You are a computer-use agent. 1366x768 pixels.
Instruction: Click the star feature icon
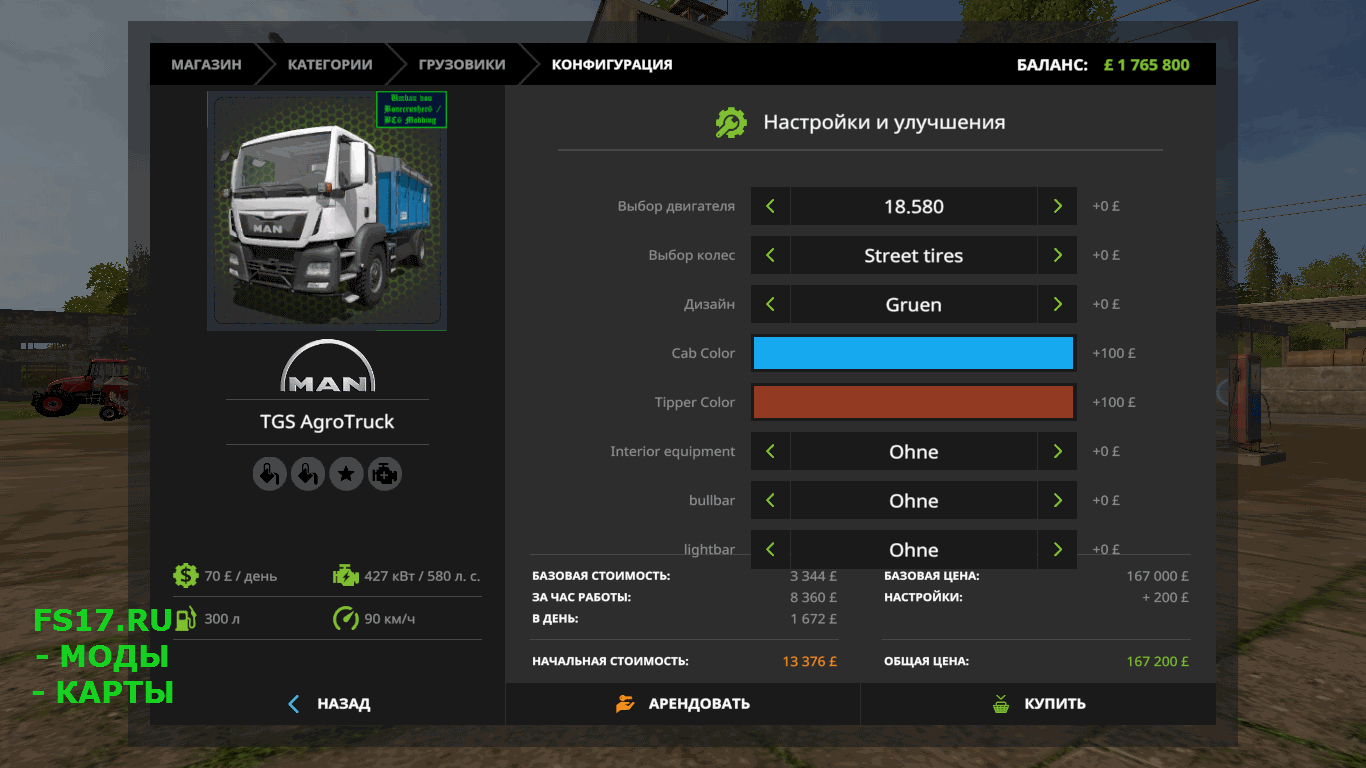click(x=346, y=474)
